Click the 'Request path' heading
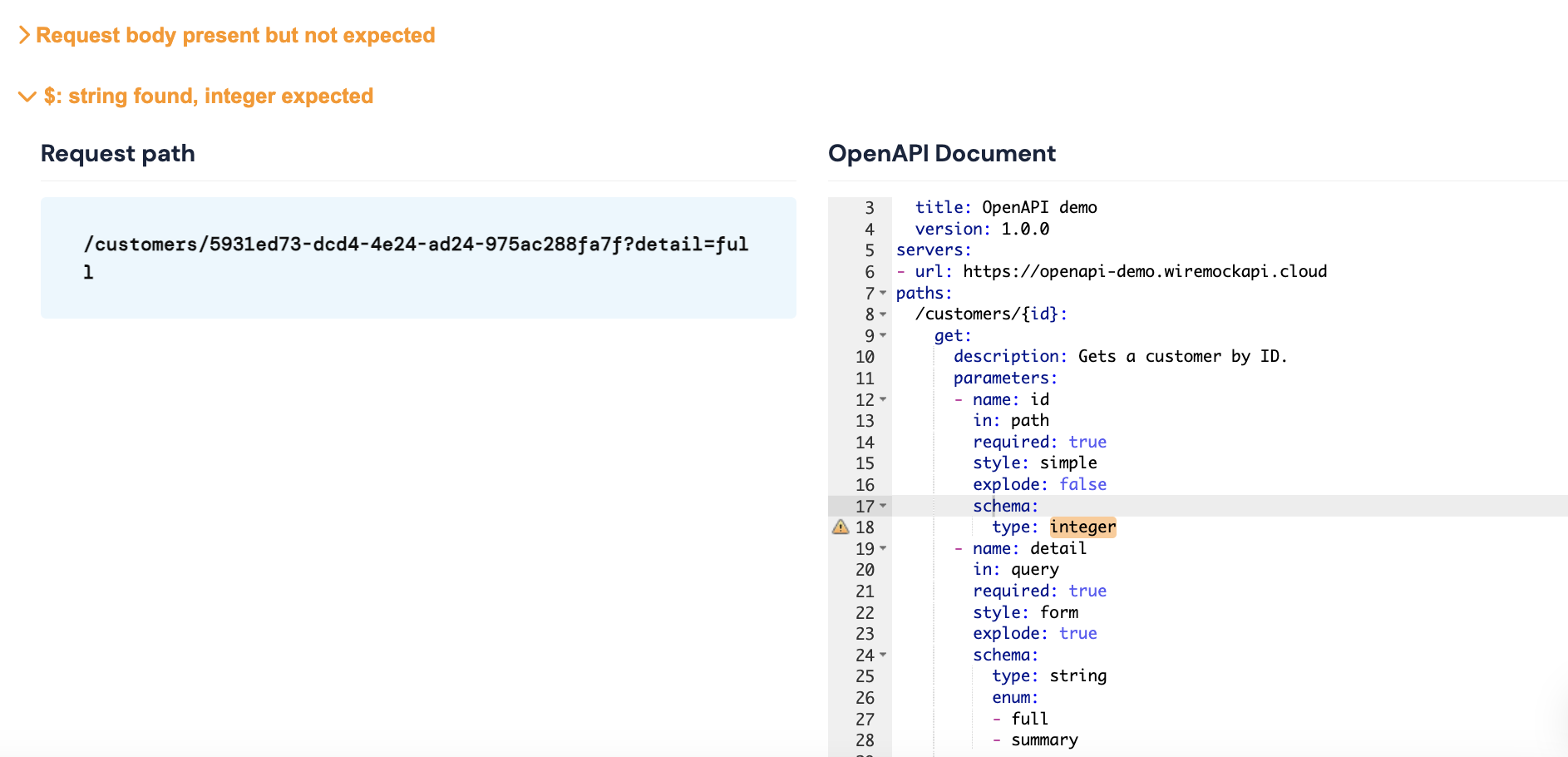The image size is (1568, 757). 118,154
